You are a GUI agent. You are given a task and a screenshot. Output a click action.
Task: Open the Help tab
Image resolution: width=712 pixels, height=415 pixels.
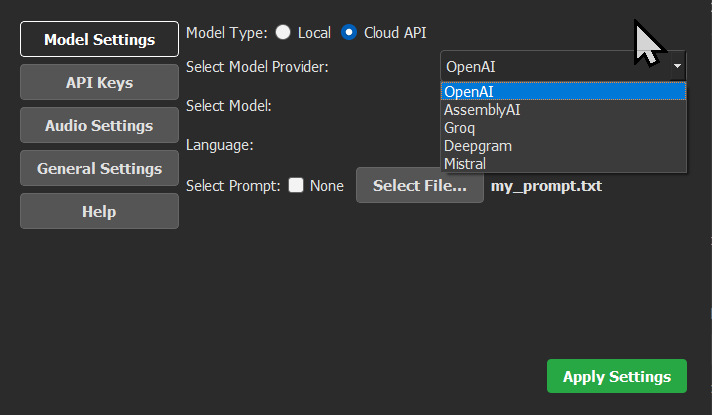click(x=99, y=211)
